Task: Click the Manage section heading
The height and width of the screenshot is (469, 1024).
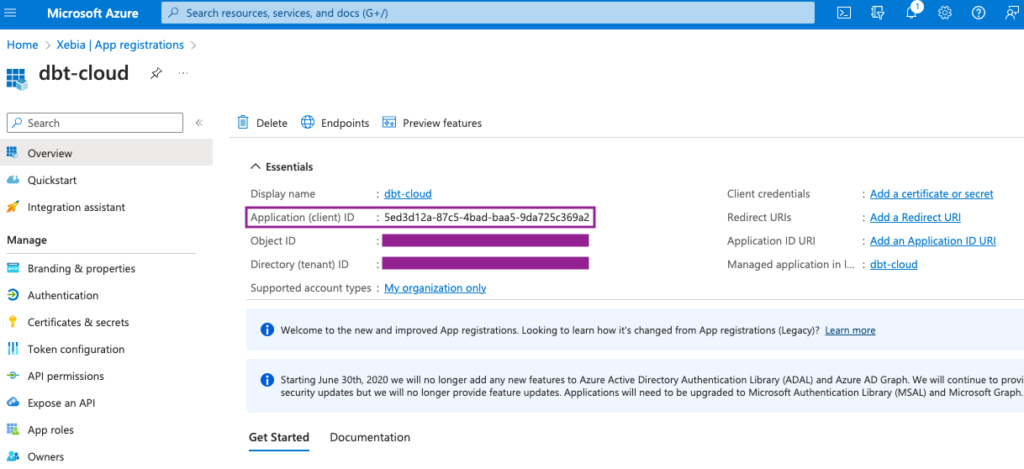Action: pyautogui.click(x=27, y=240)
